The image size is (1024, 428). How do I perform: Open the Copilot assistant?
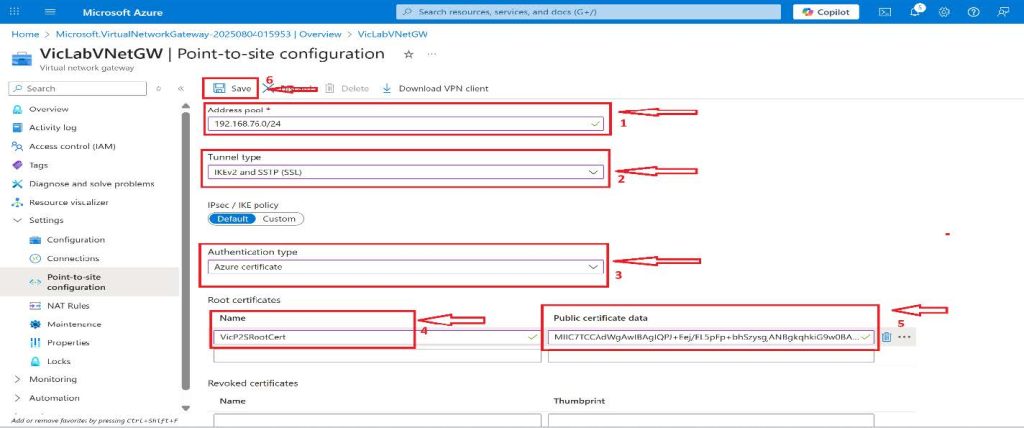click(825, 12)
